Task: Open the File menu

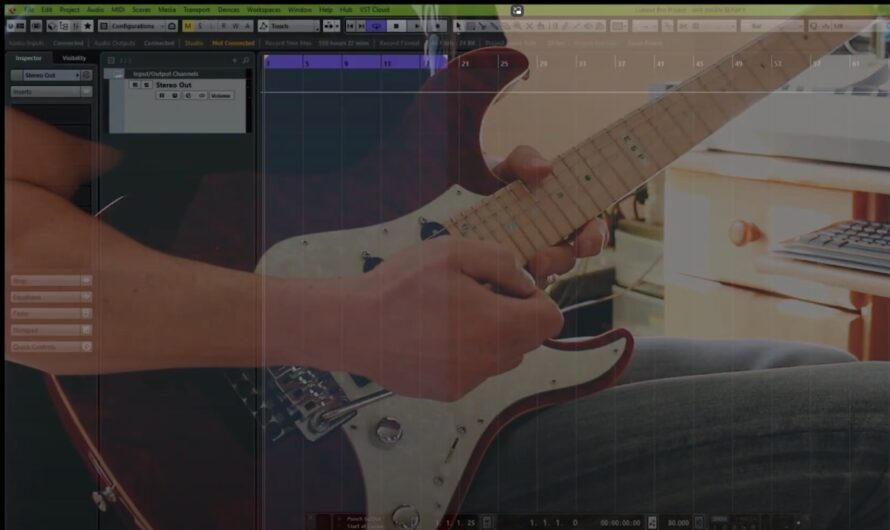Action: click(30, 10)
